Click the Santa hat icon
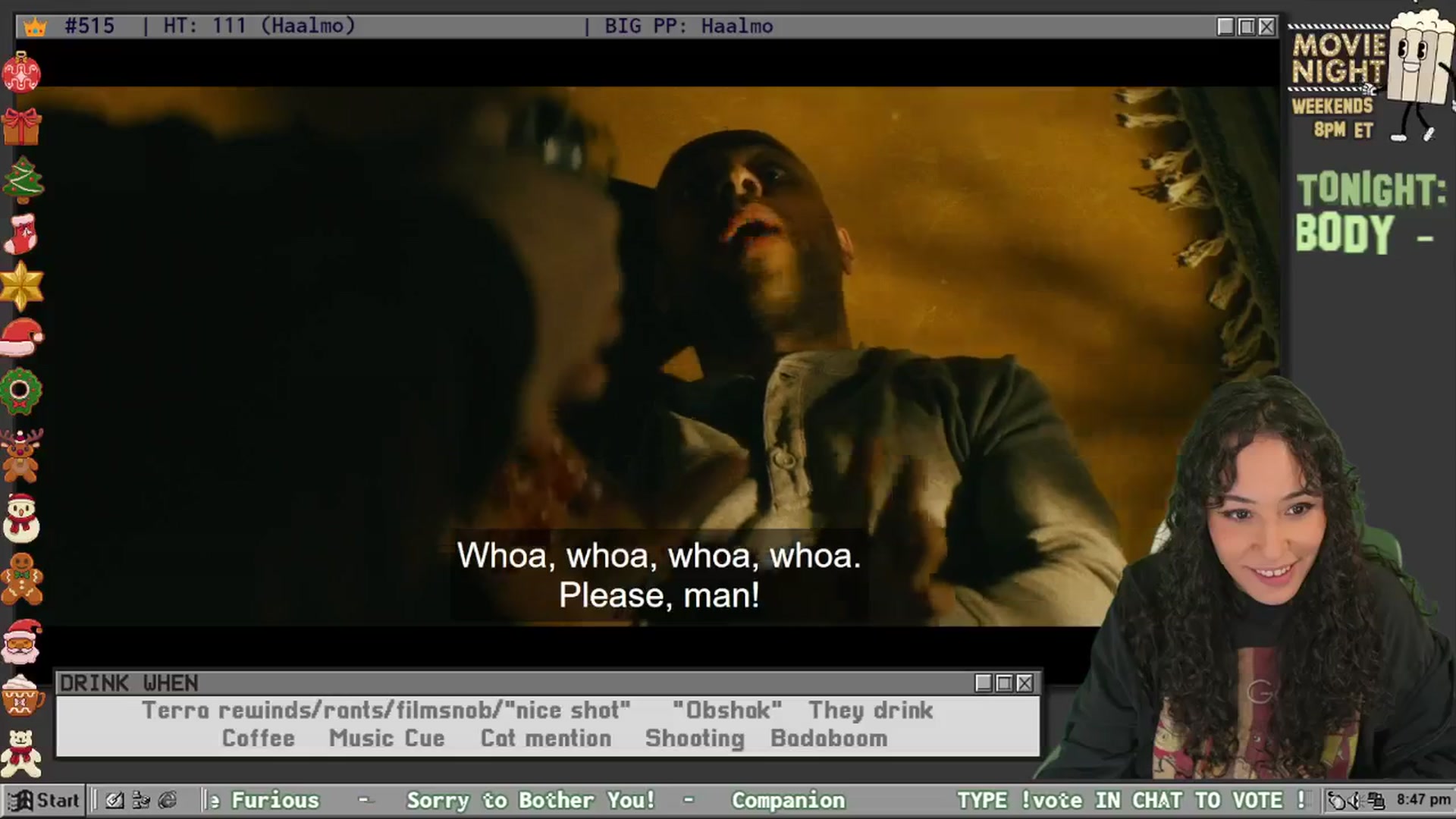 (x=22, y=337)
